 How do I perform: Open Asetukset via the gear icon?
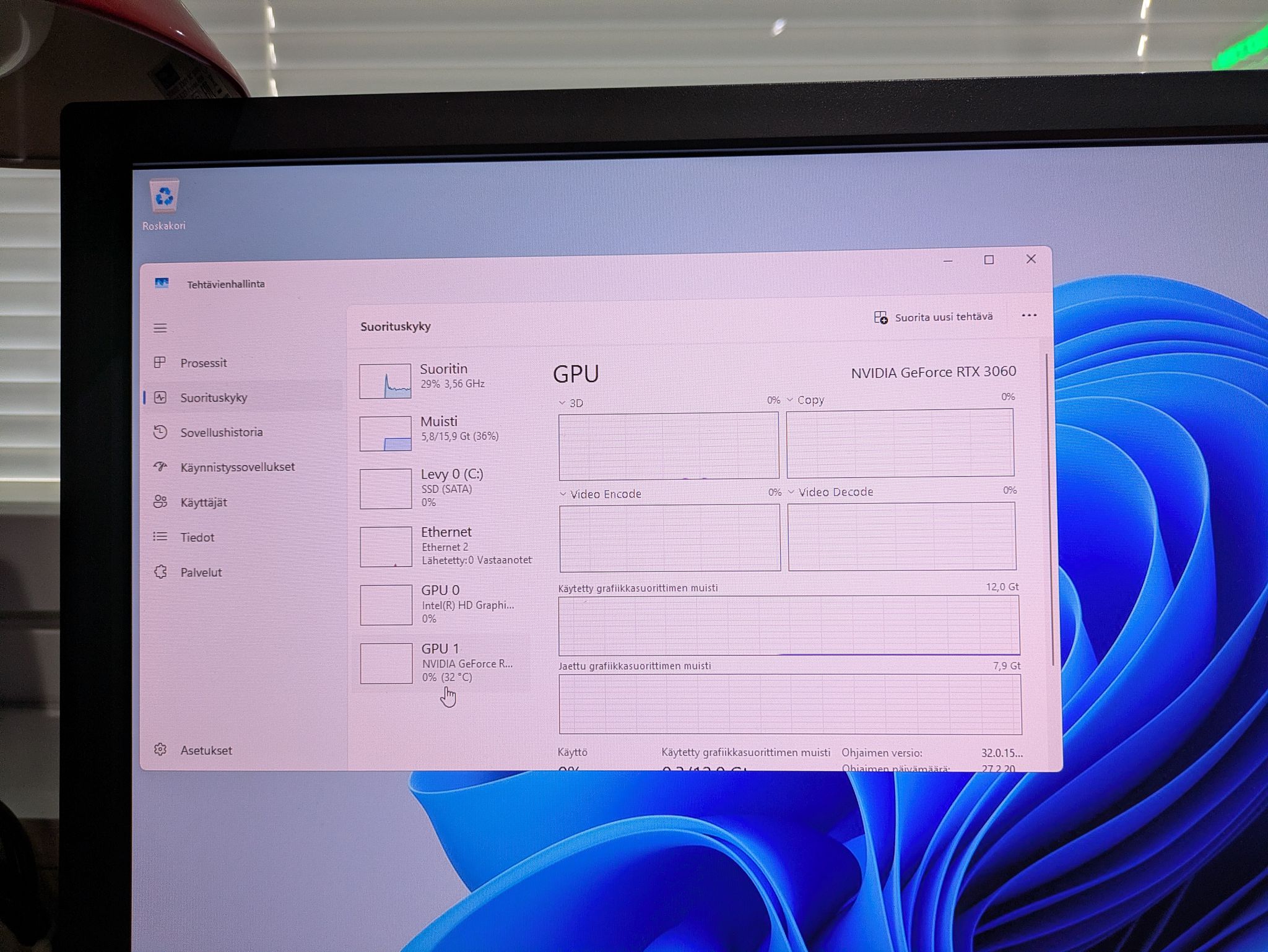160,750
